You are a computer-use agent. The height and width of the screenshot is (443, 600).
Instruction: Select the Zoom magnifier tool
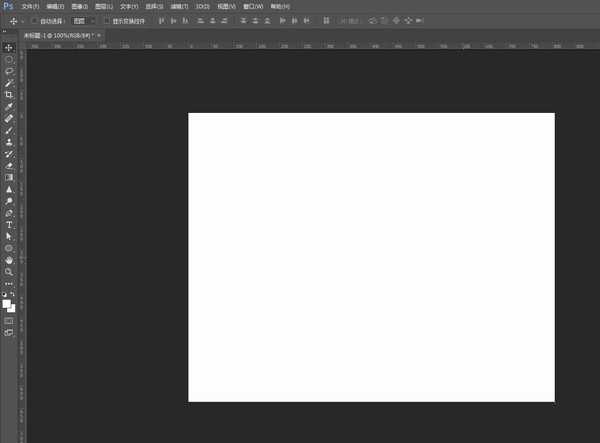tap(9, 272)
